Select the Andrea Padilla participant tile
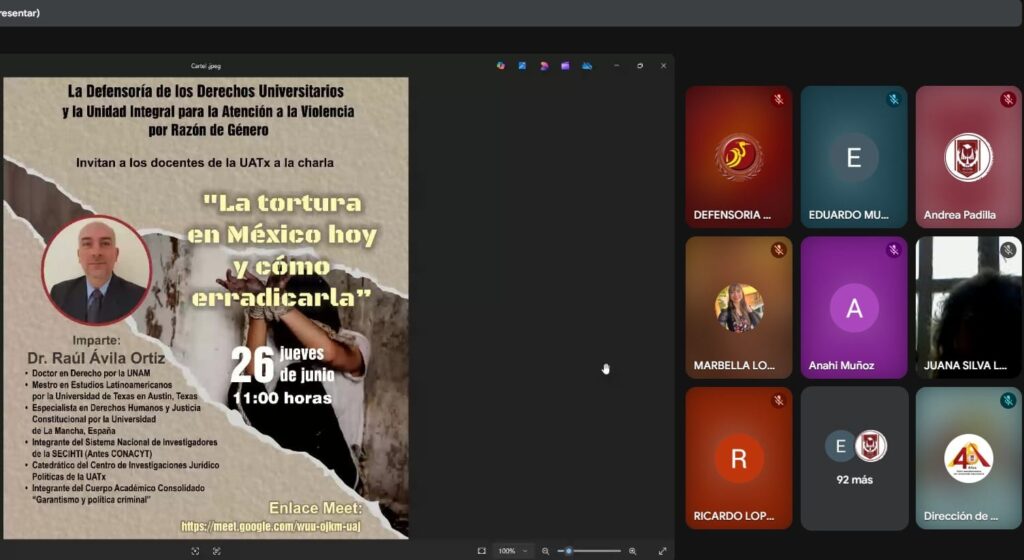 coord(968,157)
